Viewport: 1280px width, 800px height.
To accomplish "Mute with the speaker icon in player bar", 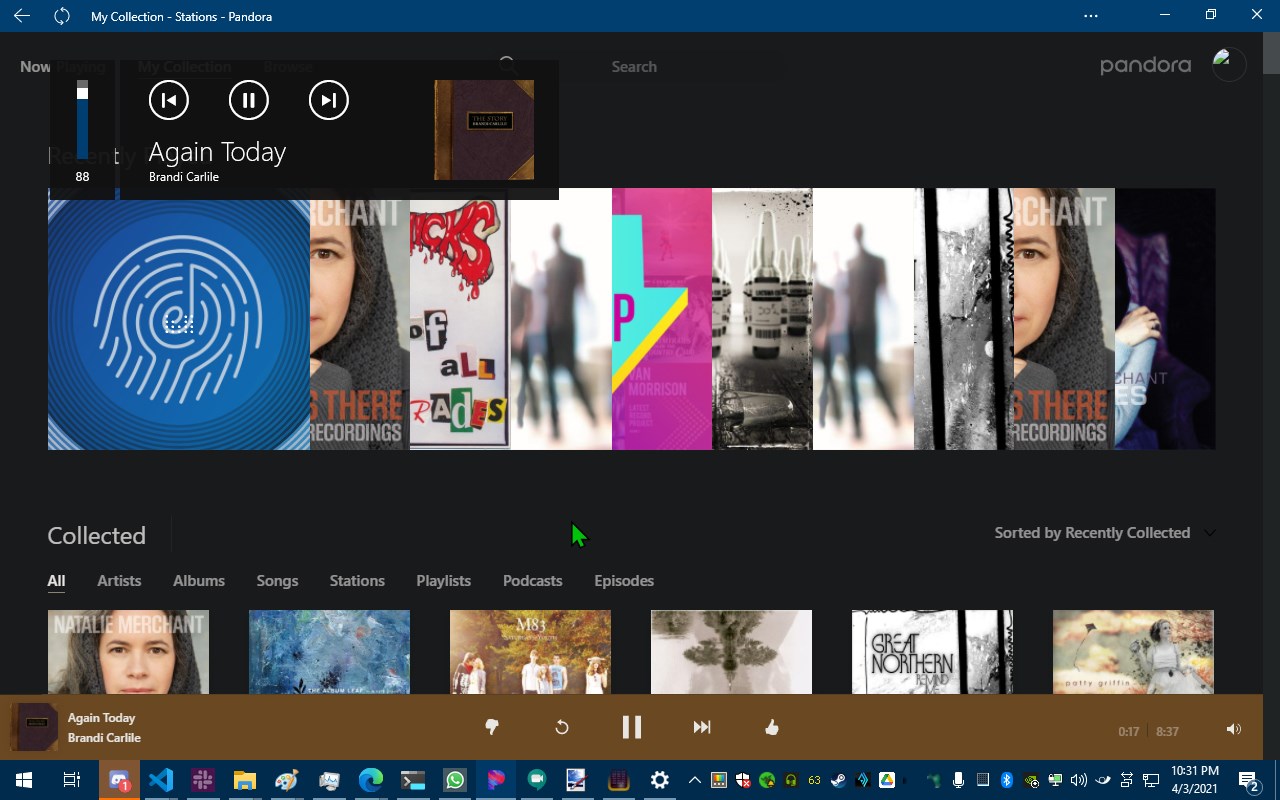I will pyautogui.click(x=1234, y=730).
